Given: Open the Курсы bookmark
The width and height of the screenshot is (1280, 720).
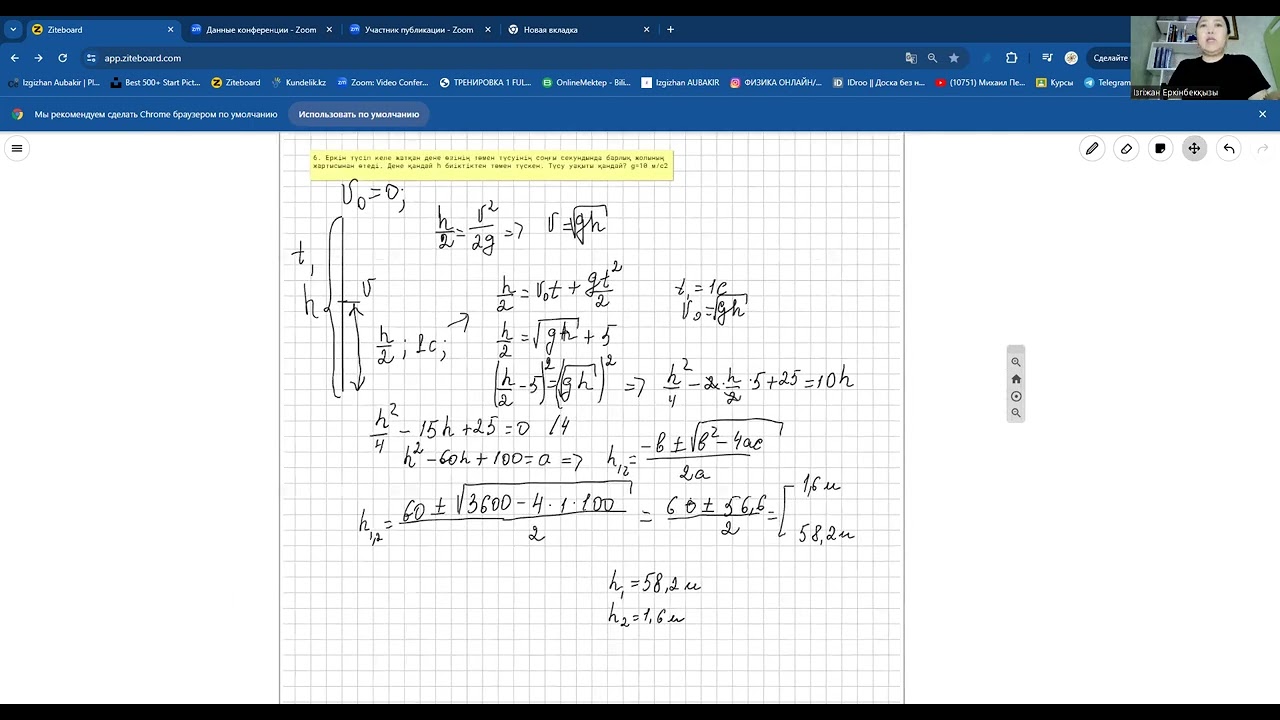Looking at the screenshot, I should [x=1055, y=83].
